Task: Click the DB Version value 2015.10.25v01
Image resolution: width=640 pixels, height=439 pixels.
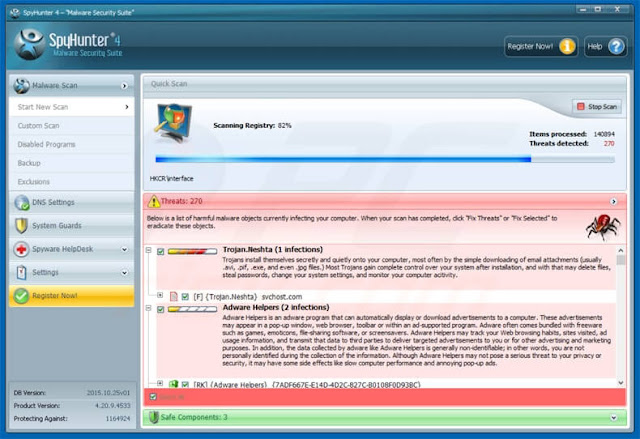Action: point(108,393)
